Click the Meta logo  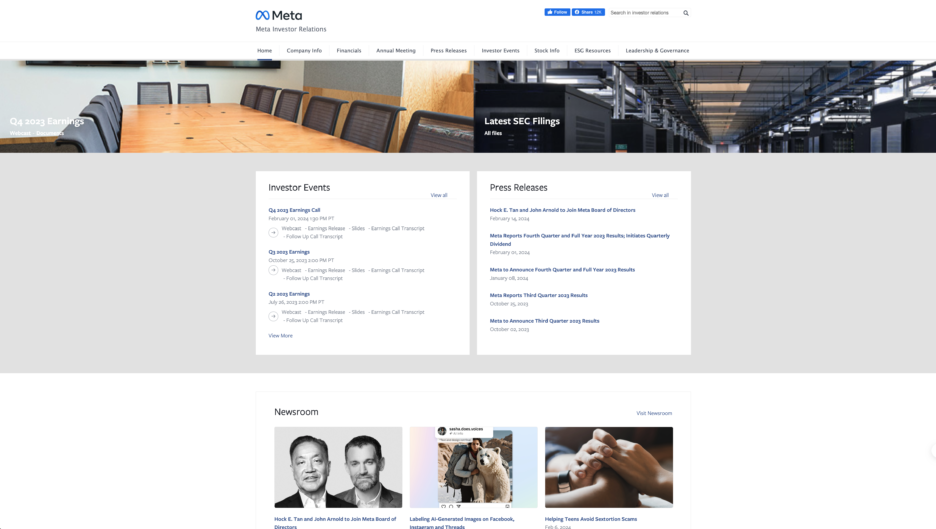279,16
